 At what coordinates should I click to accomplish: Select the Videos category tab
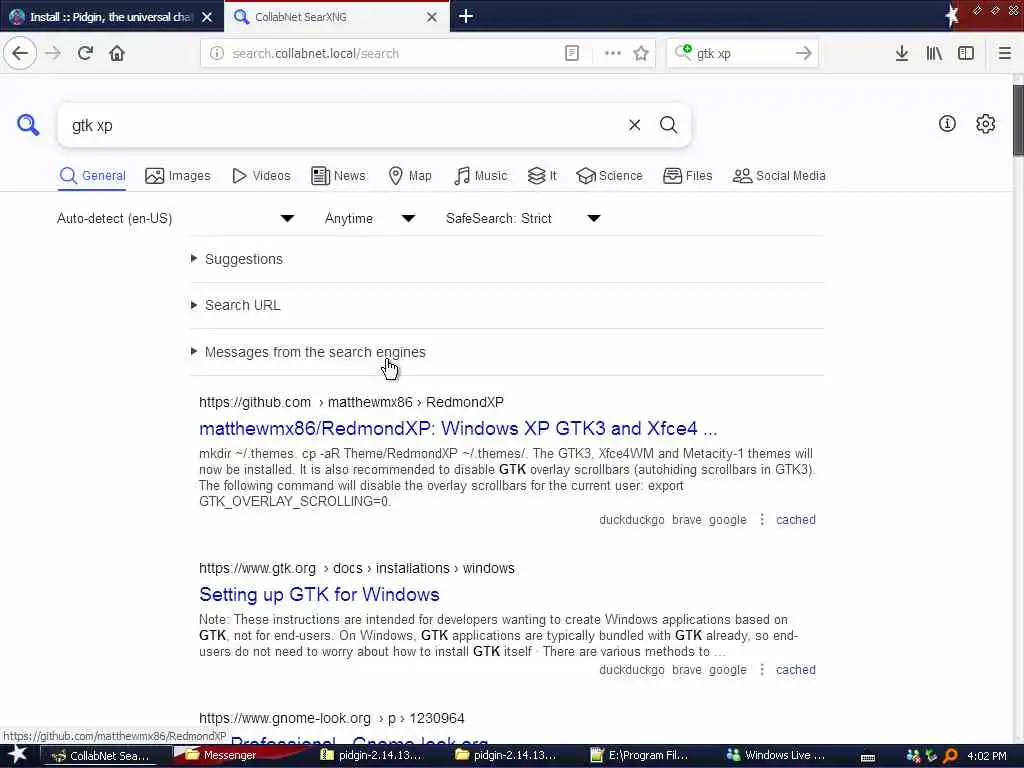coord(261,176)
